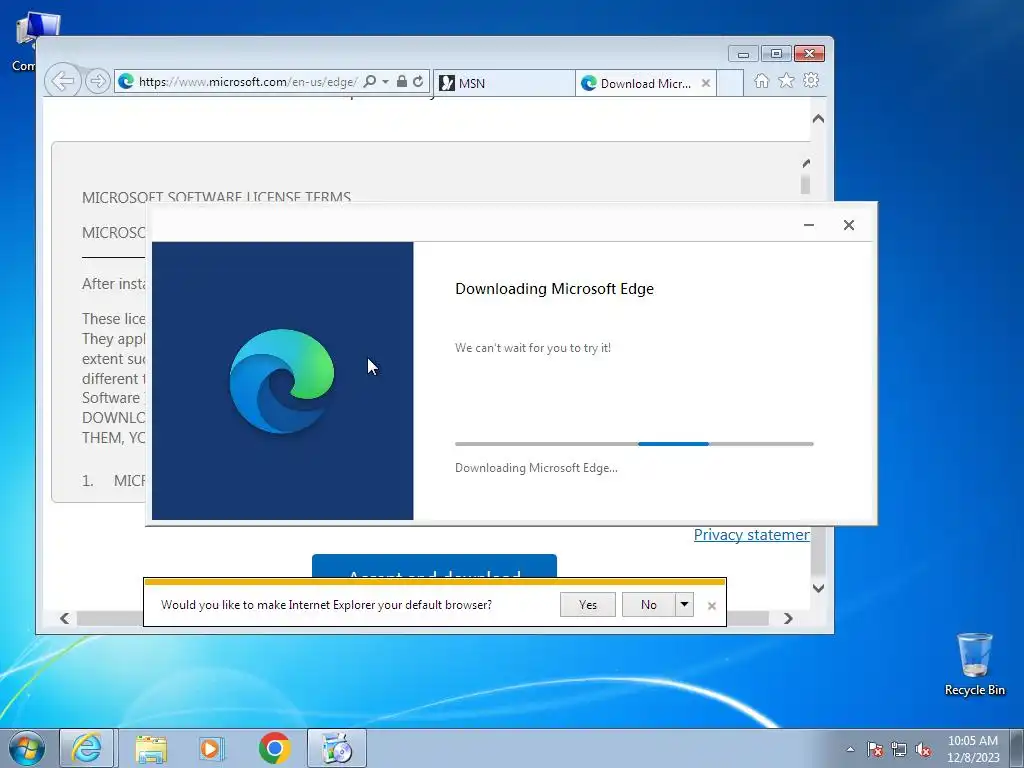Dismiss the default browser notification bar
The image size is (1024, 768).
tap(712, 606)
